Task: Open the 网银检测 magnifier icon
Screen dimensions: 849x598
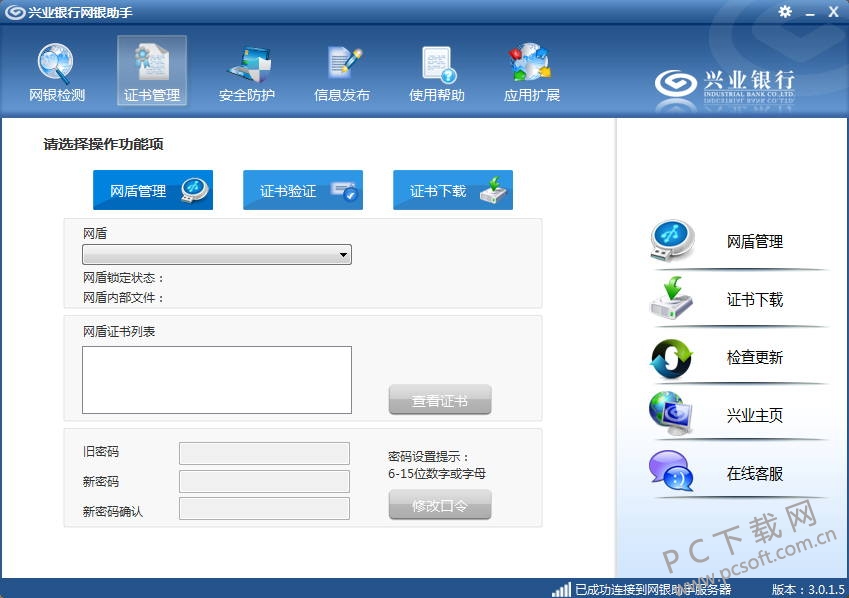Action: pos(55,63)
